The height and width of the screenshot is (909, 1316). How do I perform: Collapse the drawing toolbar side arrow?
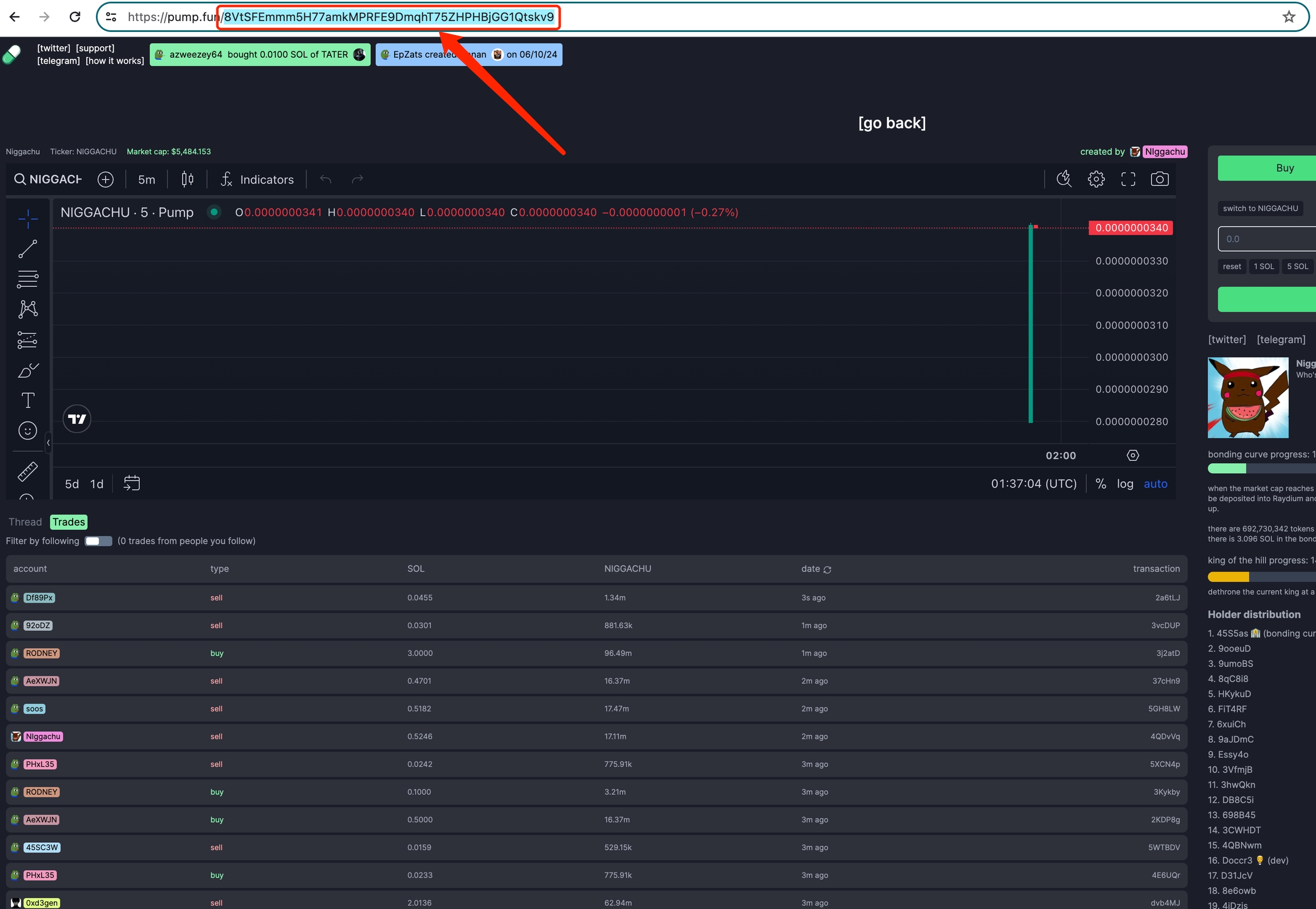click(x=49, y=443)
